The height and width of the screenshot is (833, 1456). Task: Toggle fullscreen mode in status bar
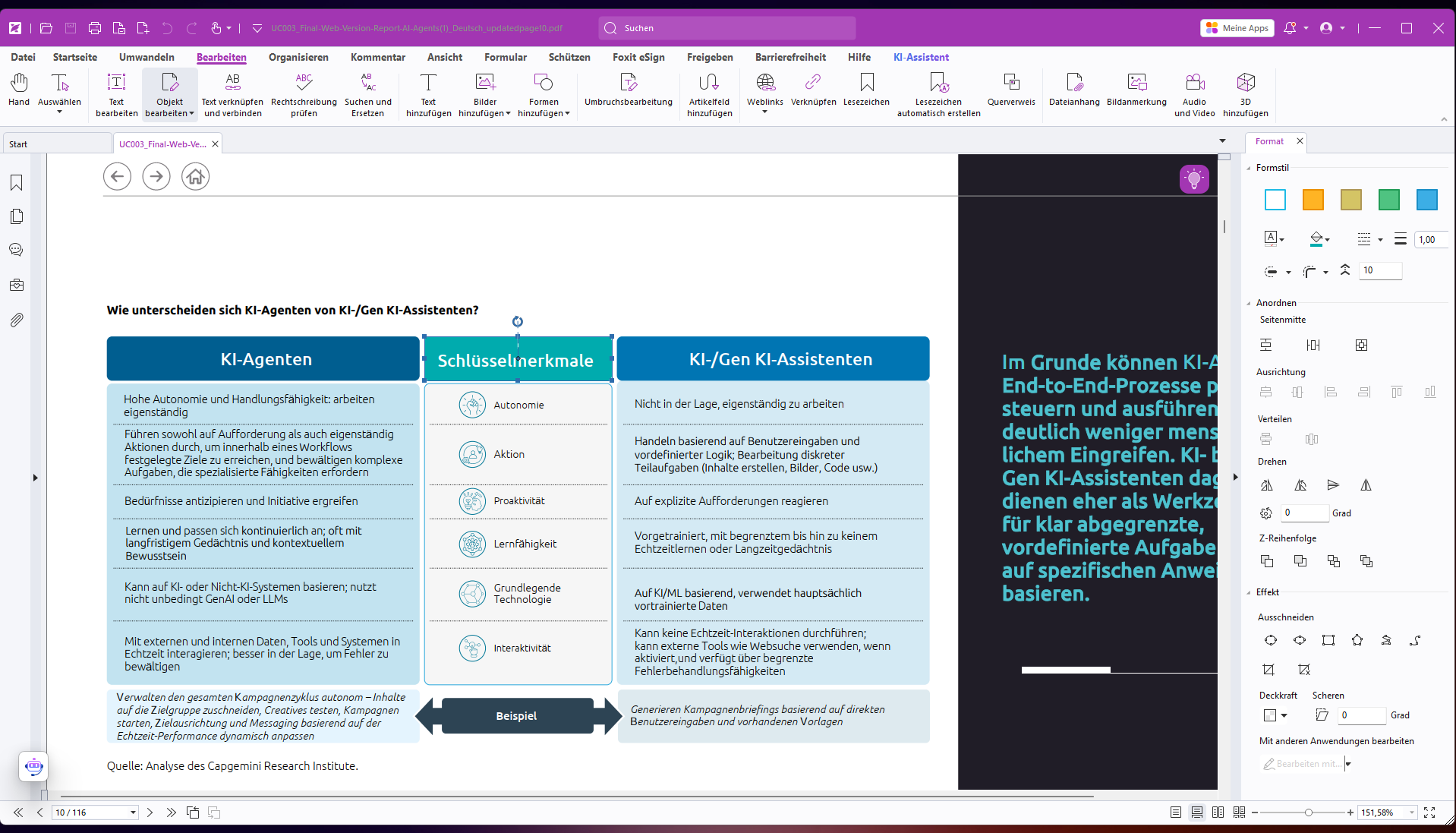pos(1429,812)
